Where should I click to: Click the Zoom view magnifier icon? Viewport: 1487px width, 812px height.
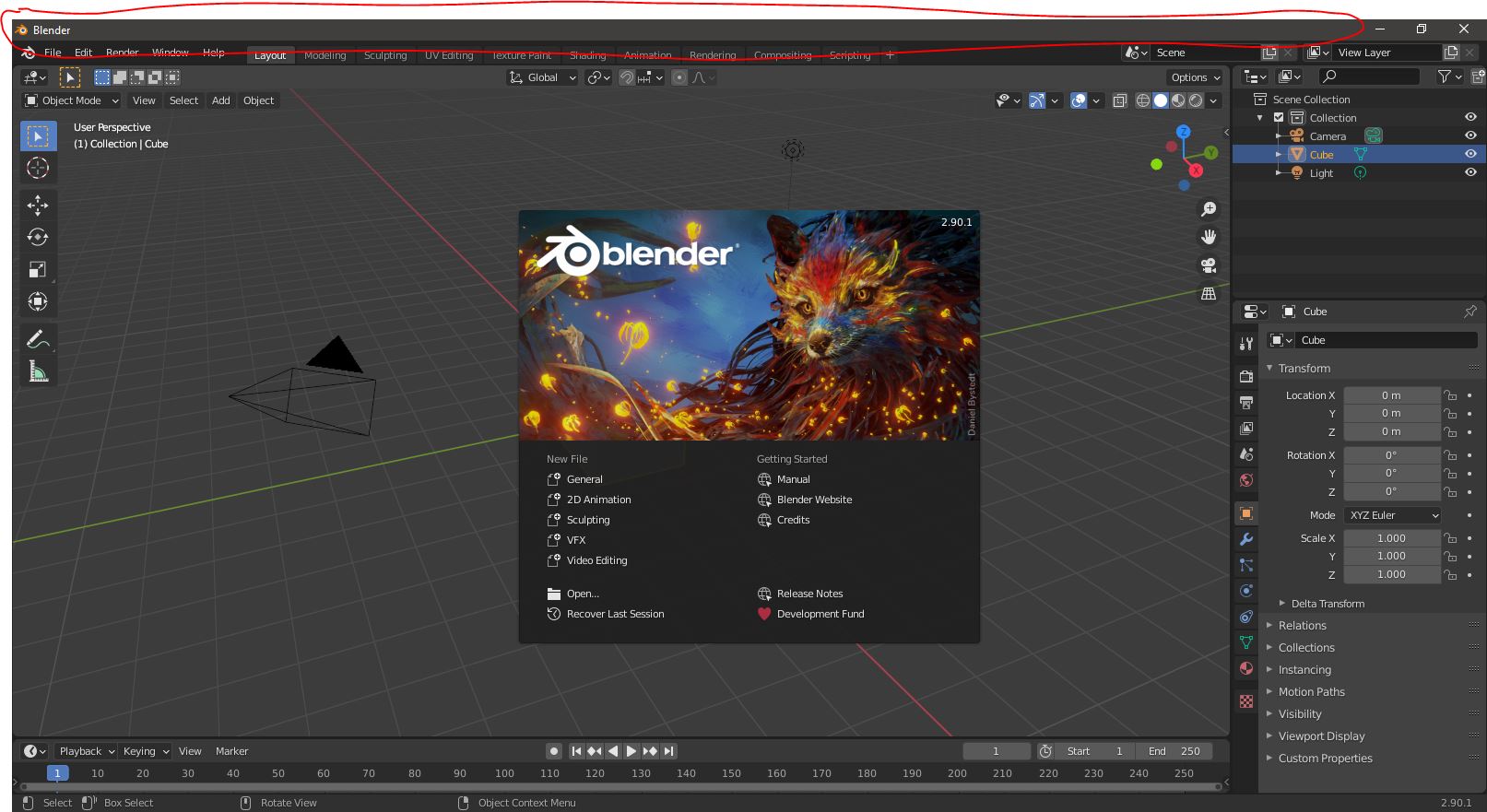(1209, 209)
